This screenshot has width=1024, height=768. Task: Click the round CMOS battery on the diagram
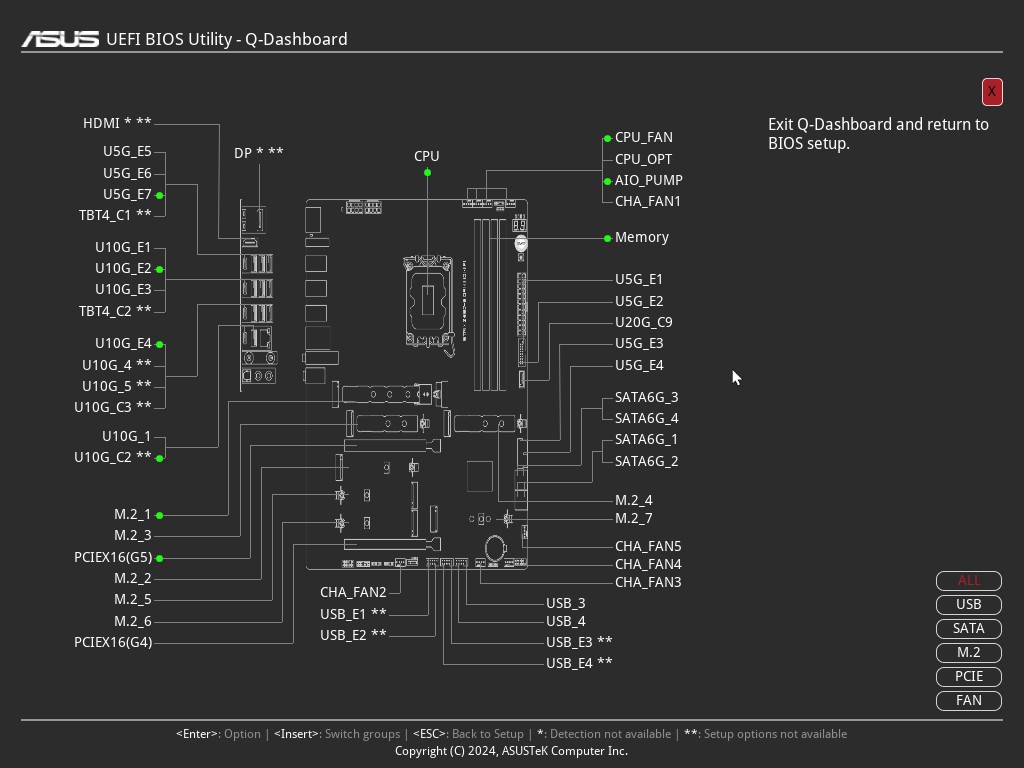[496, 548]
